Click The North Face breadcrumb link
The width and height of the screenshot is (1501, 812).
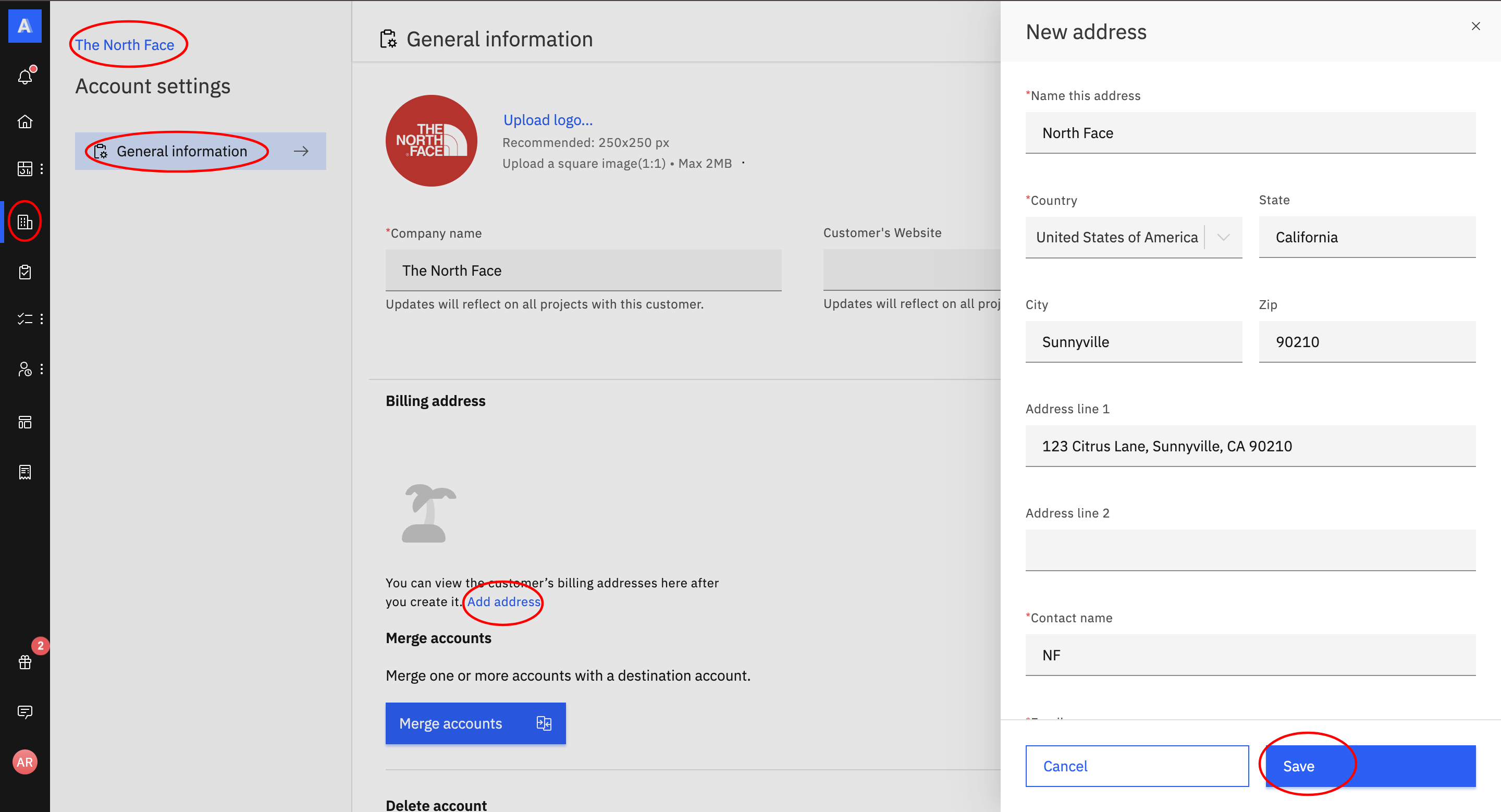pos(124,45)
